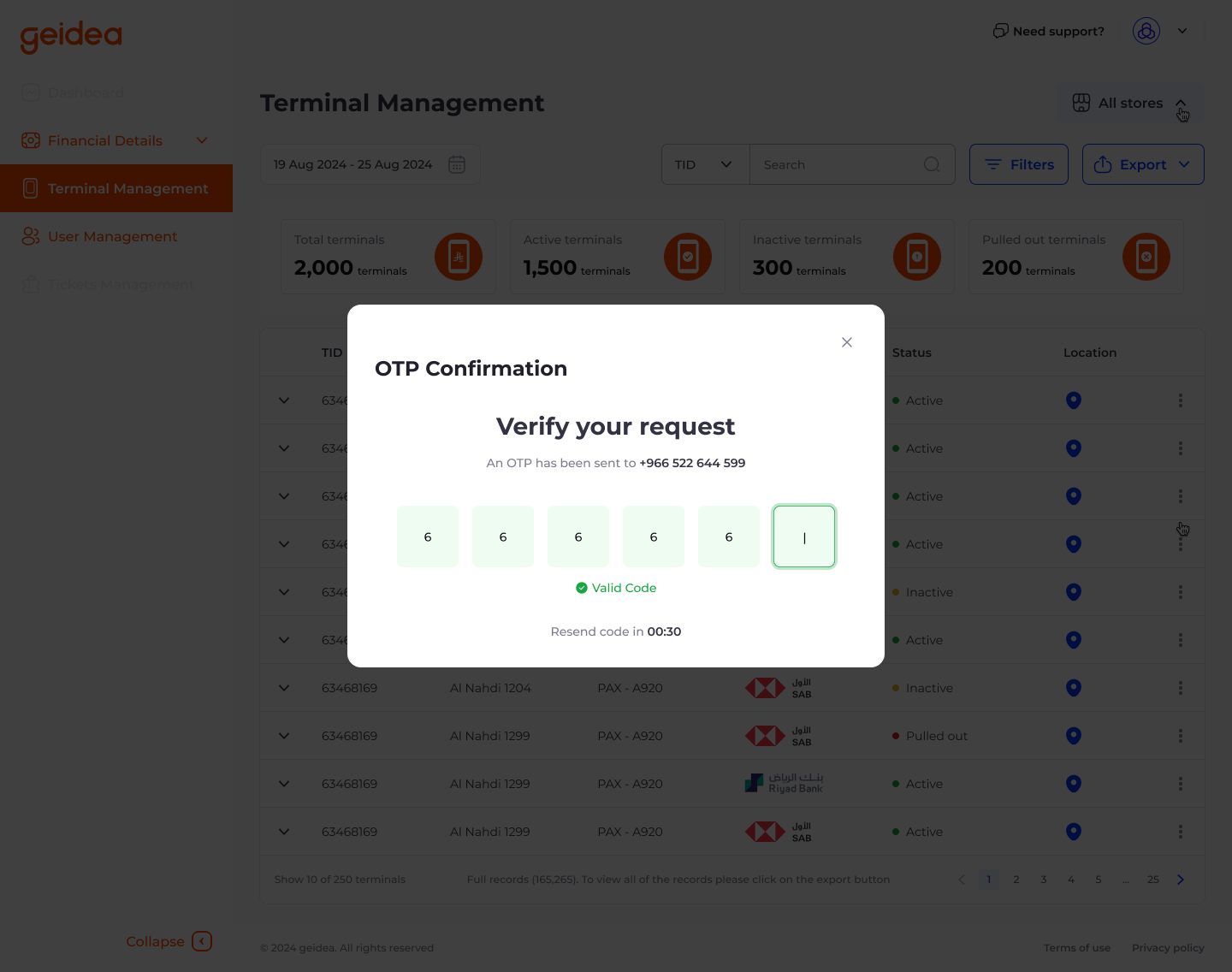Click the next page arrow in pagination
Image resolution: width=1232 pixels, height=972 pixels.
(x=1181, y=879)
